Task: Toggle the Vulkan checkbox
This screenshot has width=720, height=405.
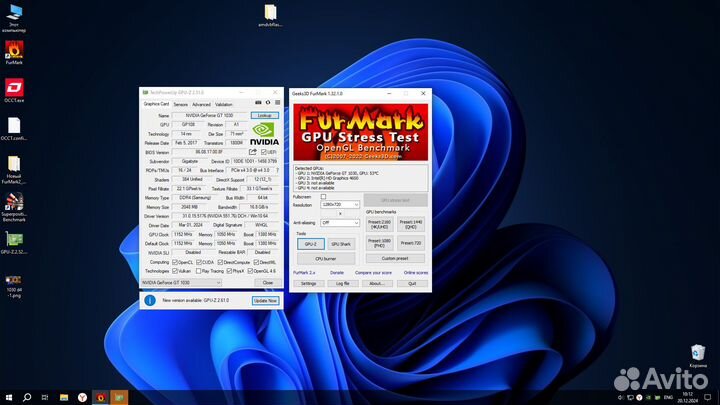Action: tap(175, 271)
